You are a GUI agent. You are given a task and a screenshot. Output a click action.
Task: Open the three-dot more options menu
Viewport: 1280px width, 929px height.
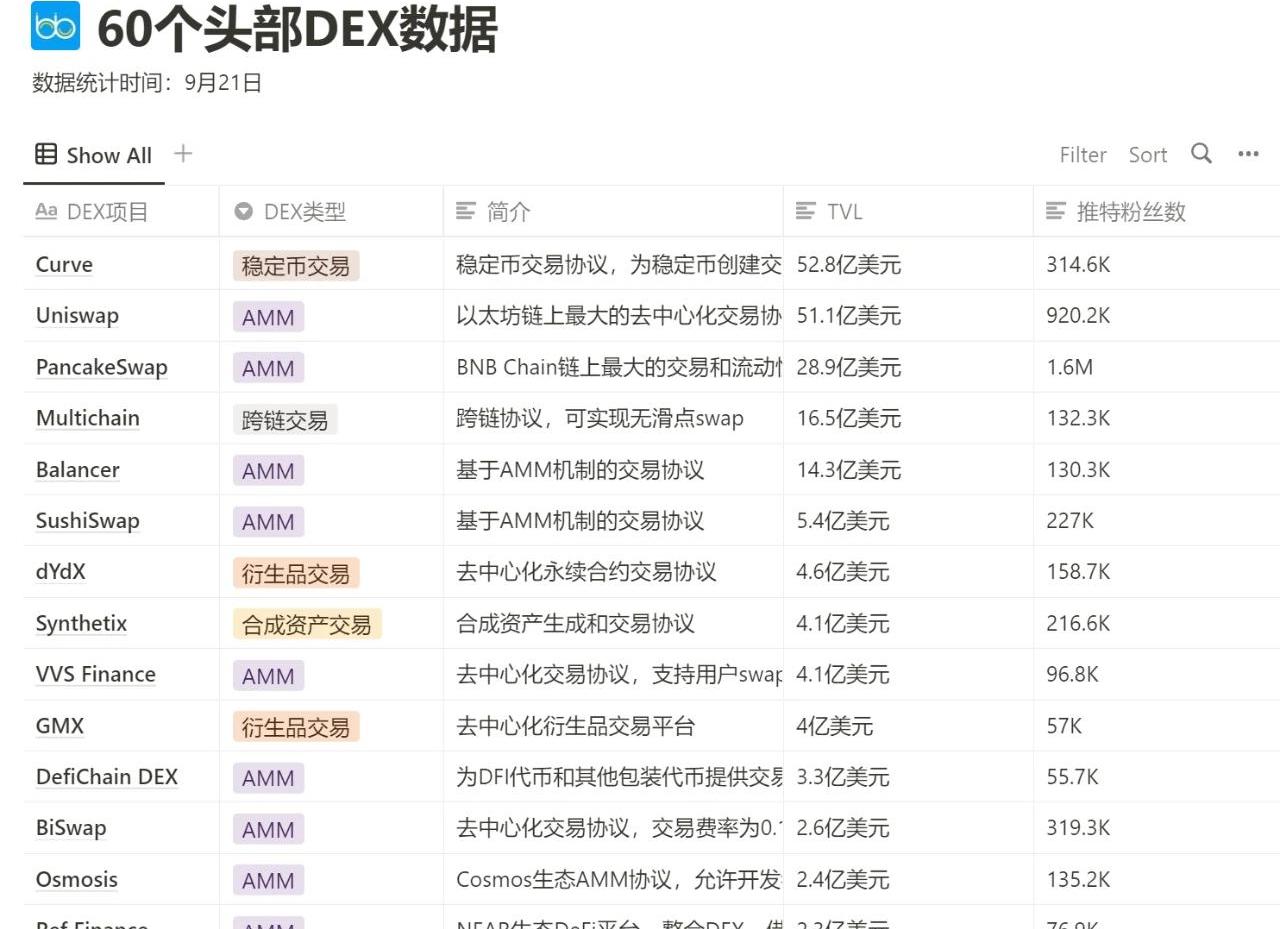(1248, 154)
